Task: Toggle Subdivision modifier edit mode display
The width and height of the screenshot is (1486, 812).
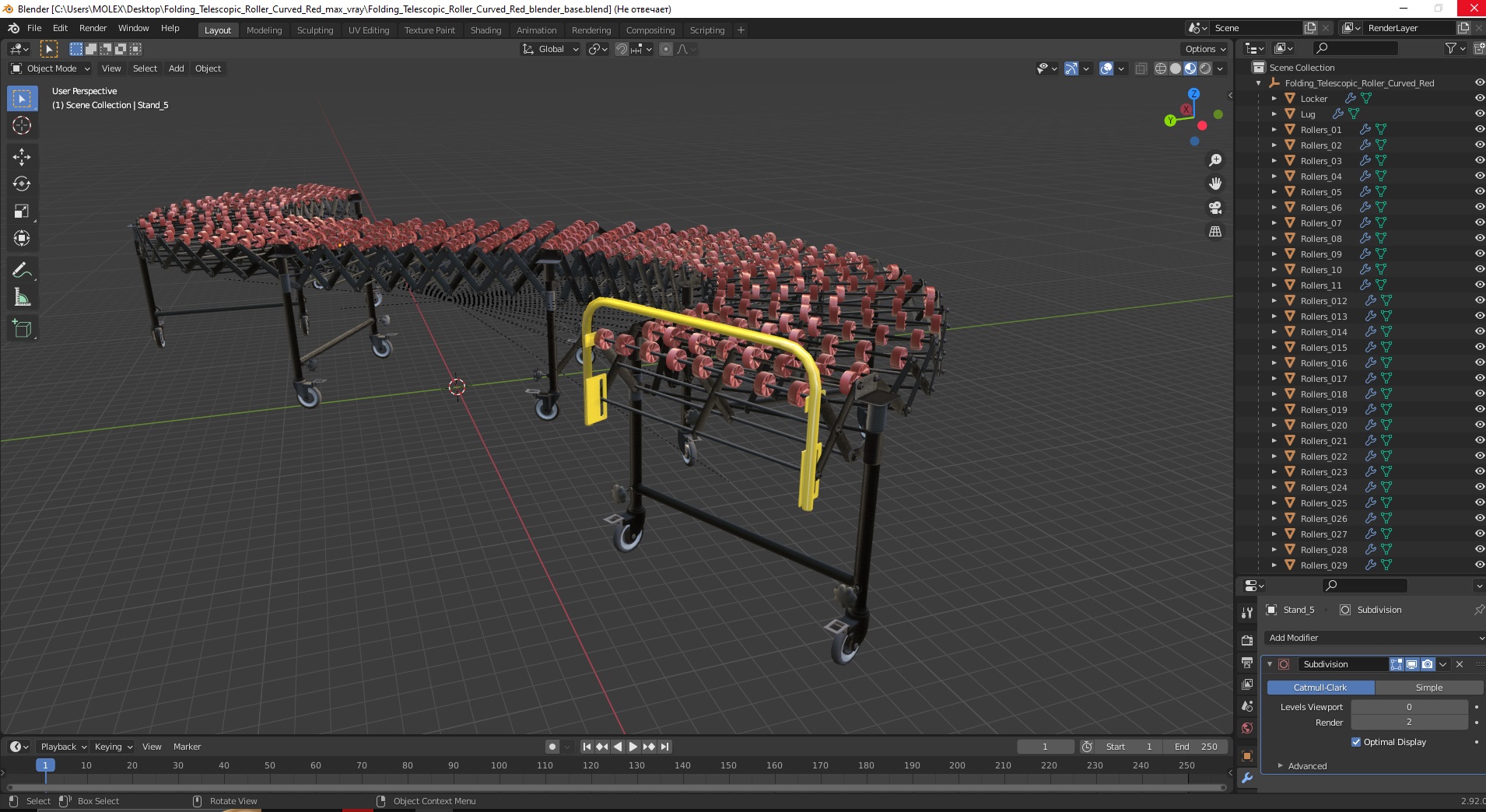Action: coord(1397,664)
